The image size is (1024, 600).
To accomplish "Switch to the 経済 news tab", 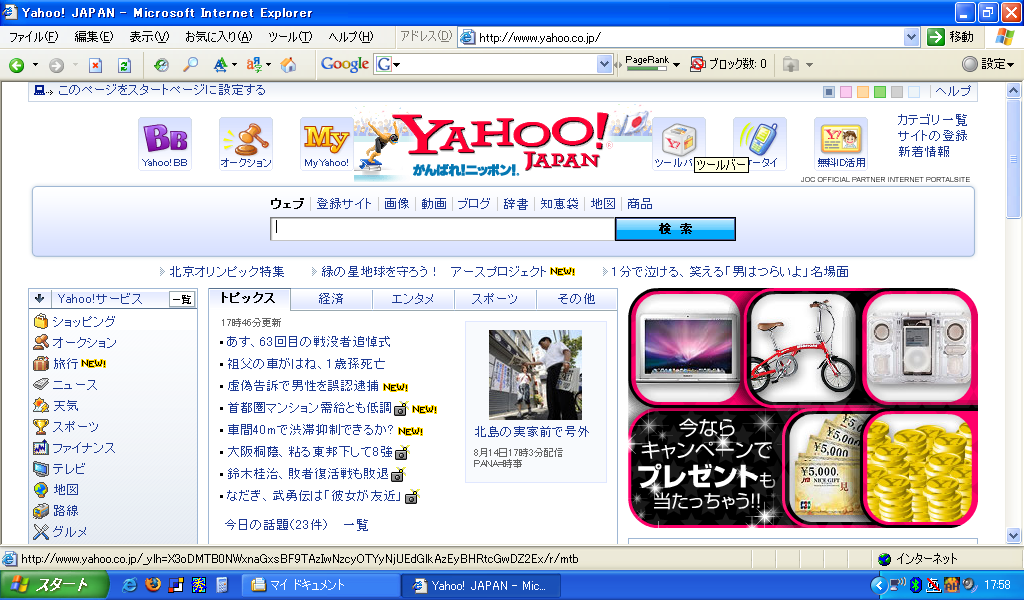I will coord(331,299).
